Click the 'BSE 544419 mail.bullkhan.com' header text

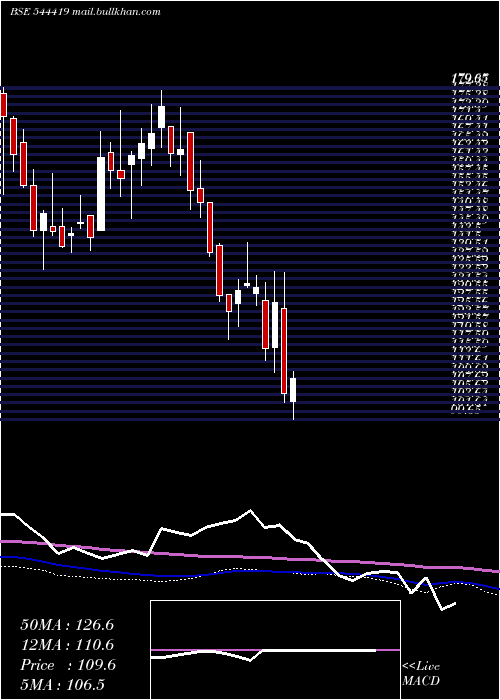click(x=85, y=12)
